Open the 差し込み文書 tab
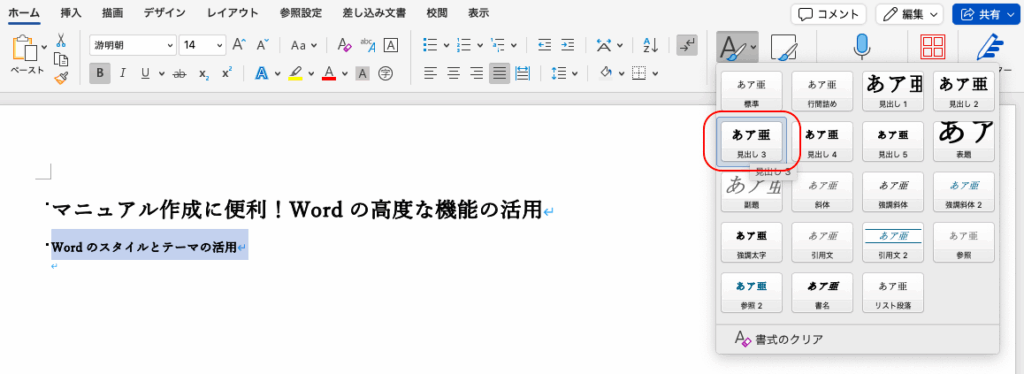The image size is (1024, 374). [374, 13]
